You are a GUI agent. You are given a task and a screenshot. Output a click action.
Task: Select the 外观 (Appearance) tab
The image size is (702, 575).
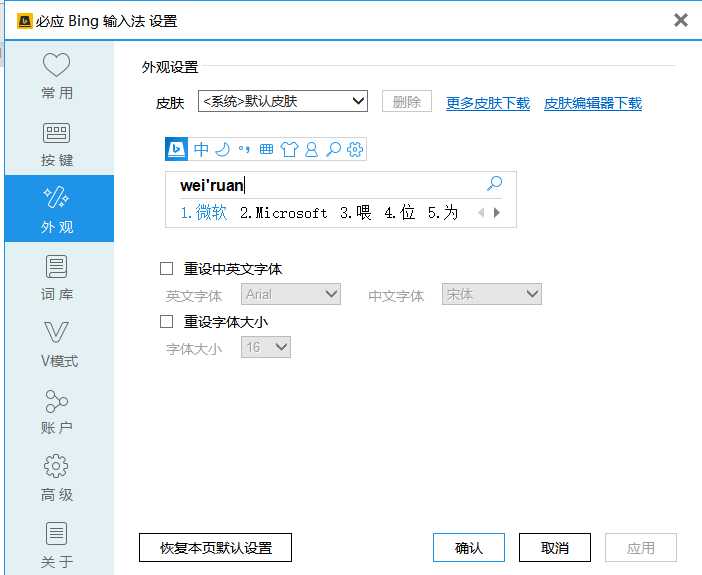(59, 208)
